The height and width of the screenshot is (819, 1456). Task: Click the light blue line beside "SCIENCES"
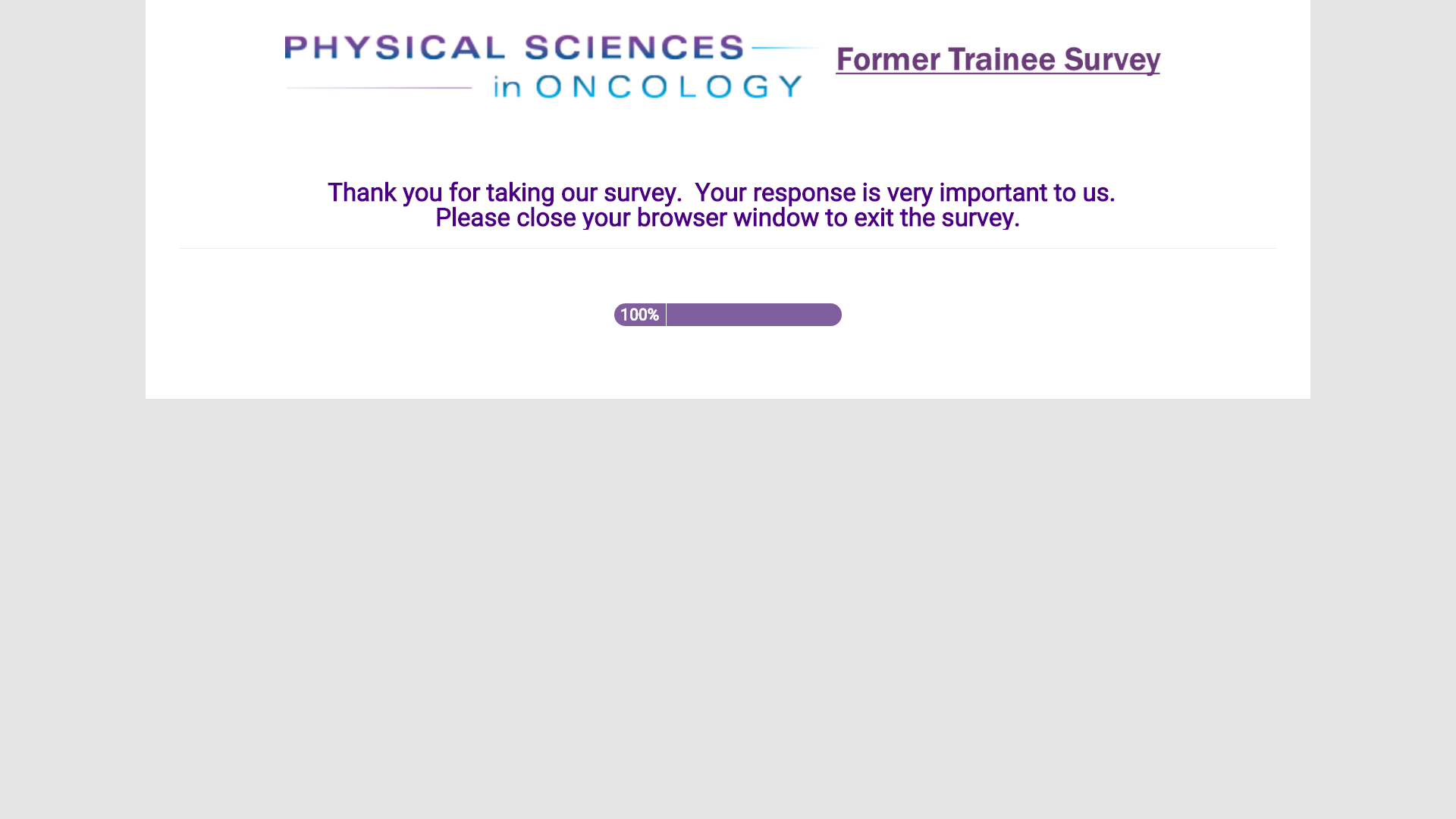[785, 48]
